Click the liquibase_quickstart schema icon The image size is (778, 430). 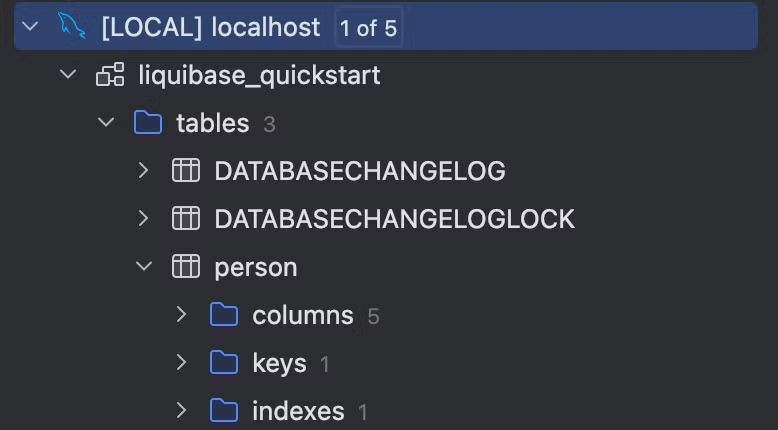[x=109, y=75]
